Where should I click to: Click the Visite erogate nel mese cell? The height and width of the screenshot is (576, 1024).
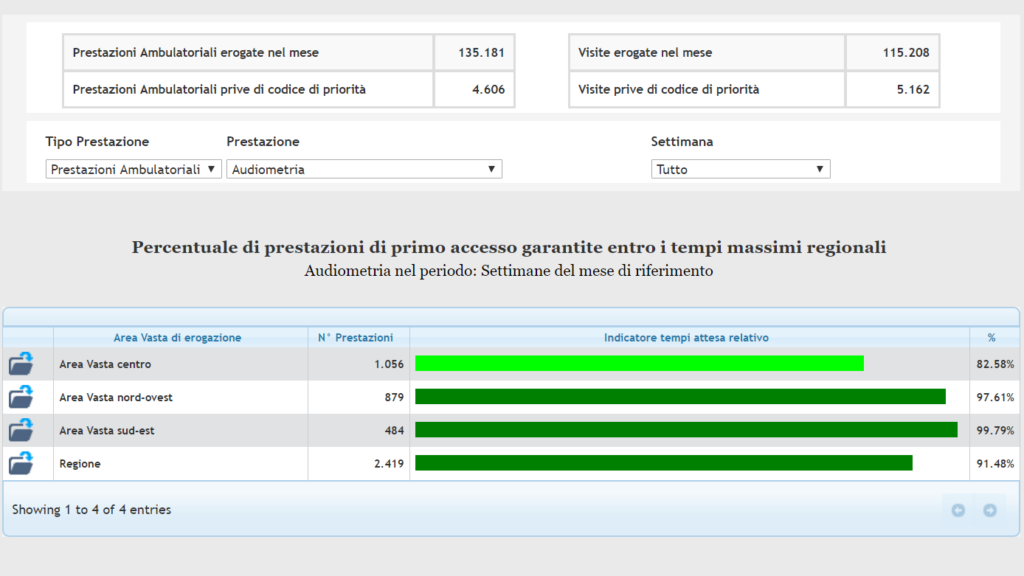pyautogui.click(x=707, y=52)
